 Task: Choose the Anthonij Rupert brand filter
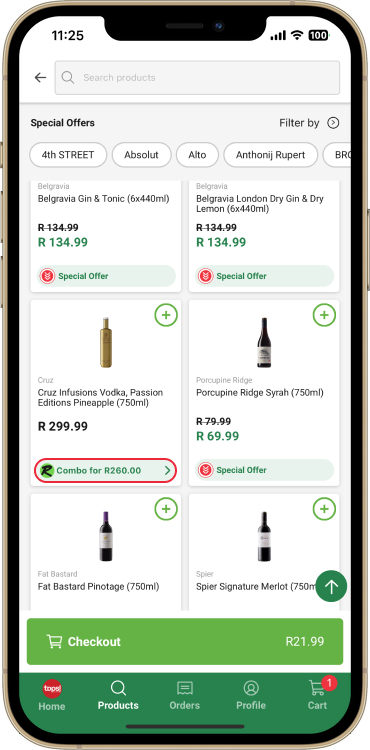(271, 154)
